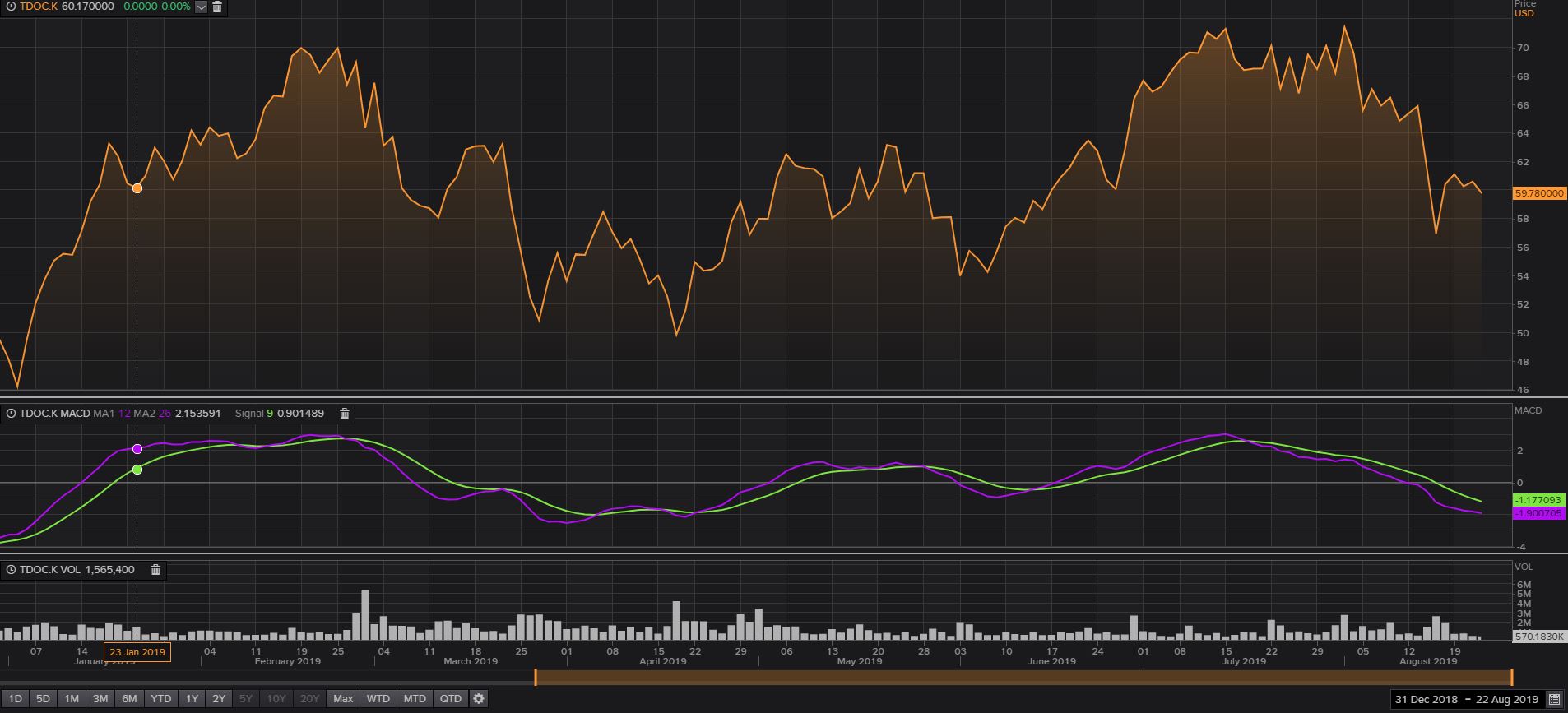Select the QTD period tab
Image resolution: width=1568 pixels, height=713 pixels.
pyautogui.click(x=450, y=699)
